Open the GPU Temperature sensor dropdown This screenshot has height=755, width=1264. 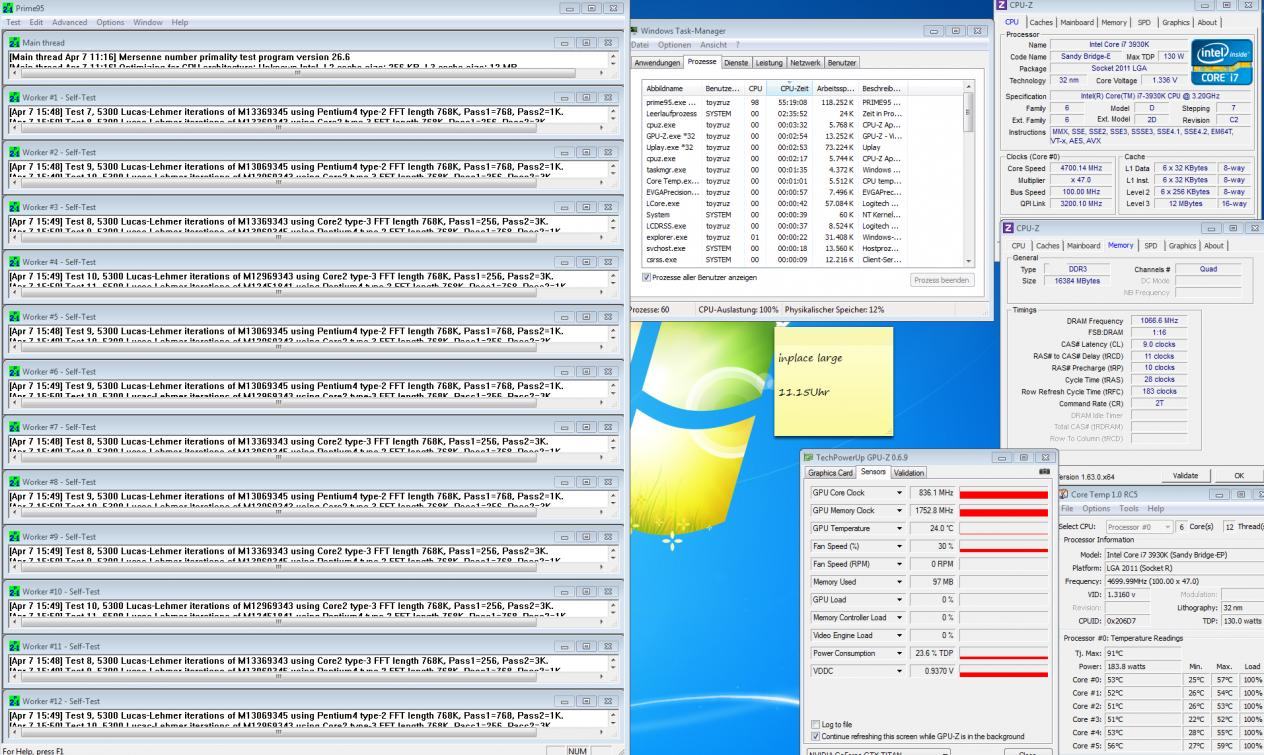click(899, 528)
